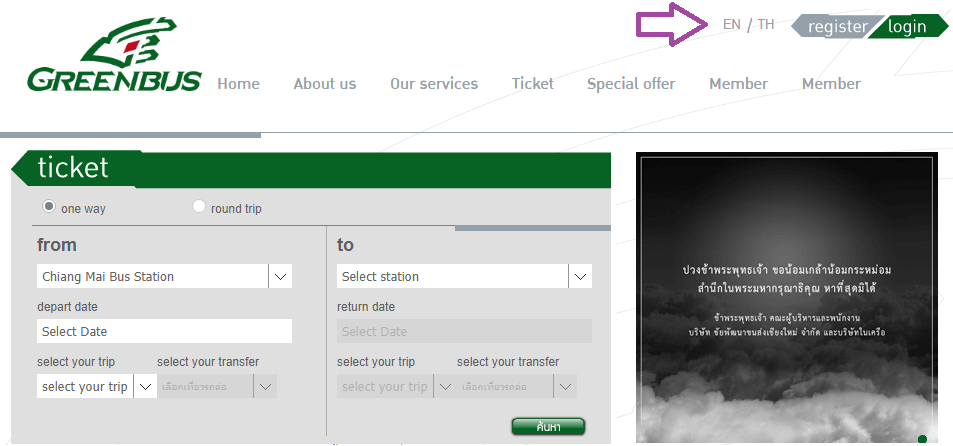Select the round trip radio button

(199, 207)
